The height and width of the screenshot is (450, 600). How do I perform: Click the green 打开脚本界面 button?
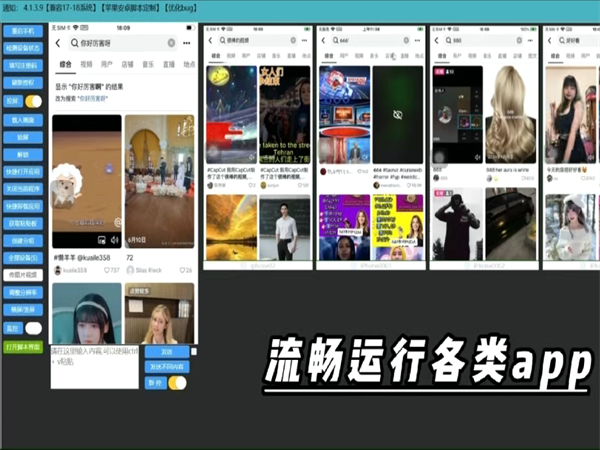click(24, 347)
